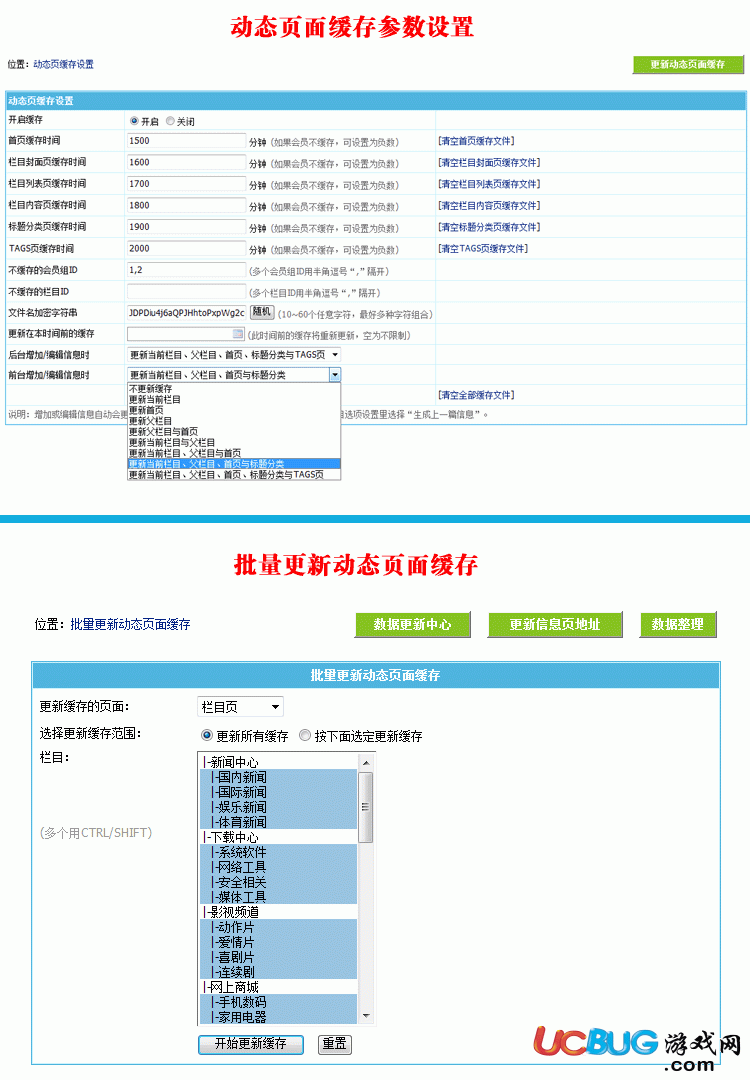Focus the 首页缓存时间 field showing 1500
Viewport: 750px width, 1080px height.
[x=186, y=141]
